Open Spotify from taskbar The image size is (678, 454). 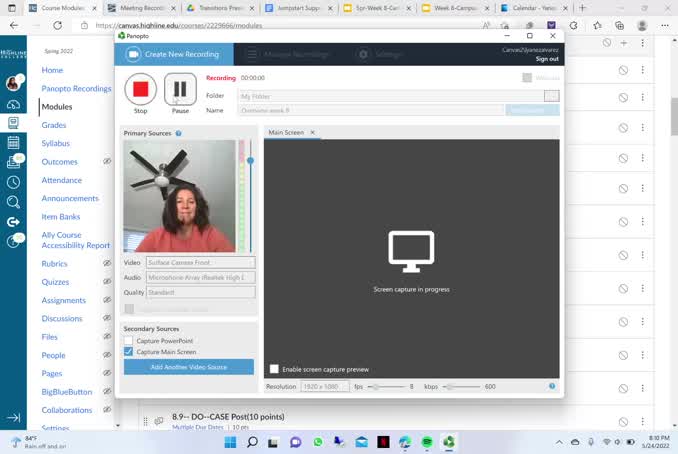(427, 442)
